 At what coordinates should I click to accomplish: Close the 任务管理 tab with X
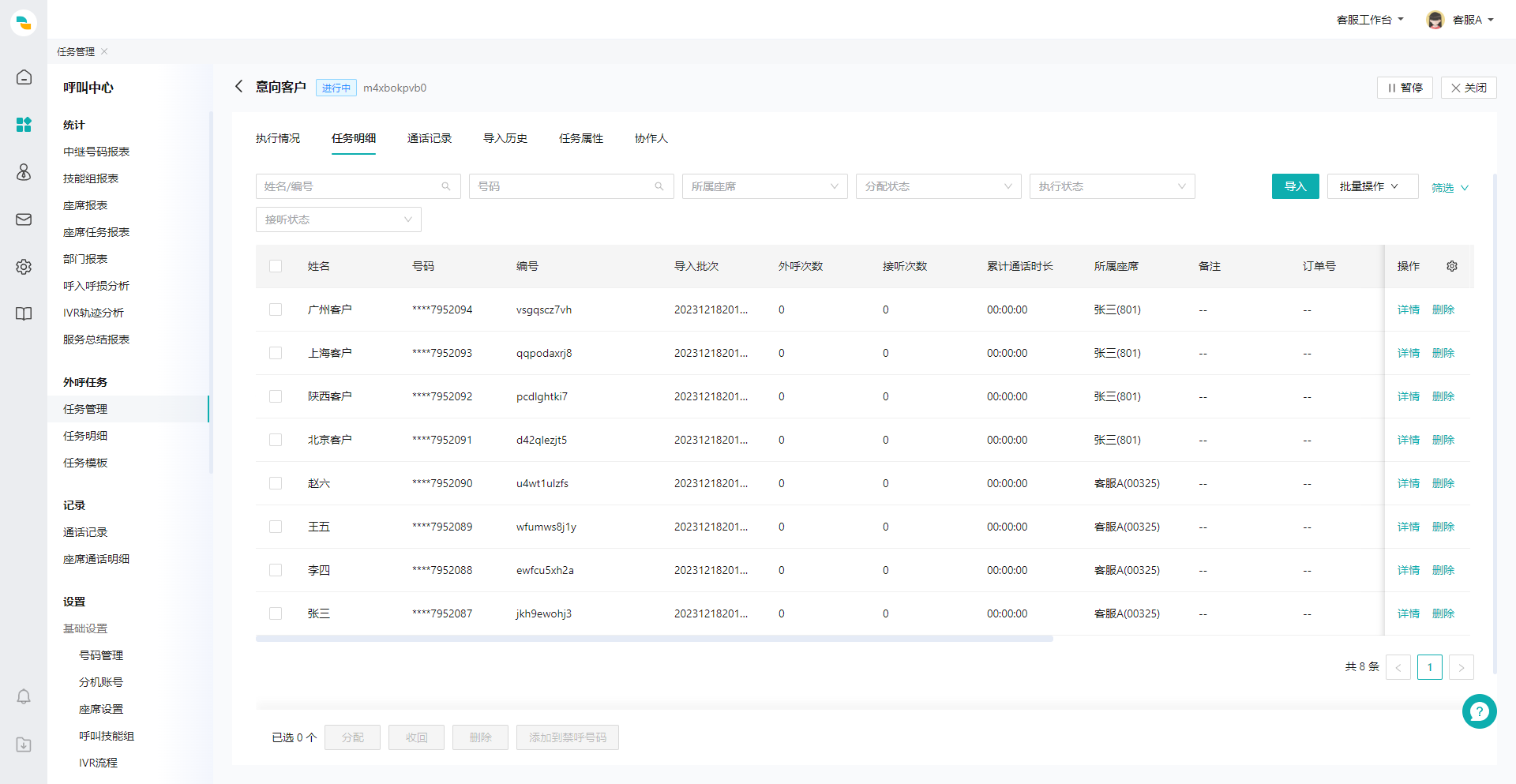[x=104, y=51]
